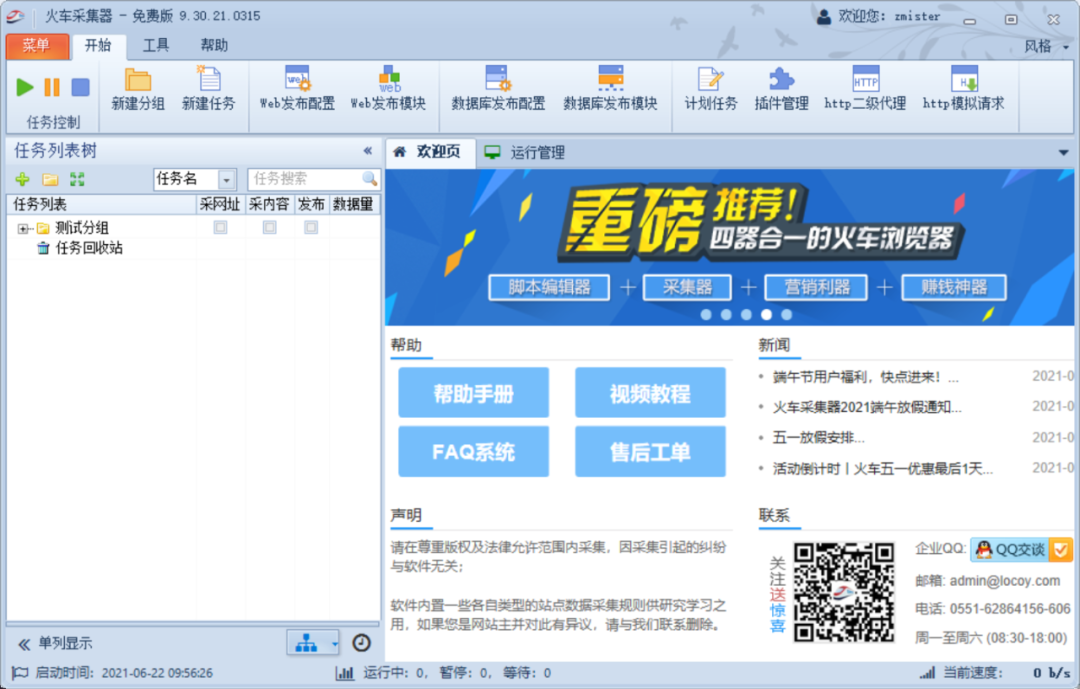Select fifth banner carousel dot

[x=787, y=314]
